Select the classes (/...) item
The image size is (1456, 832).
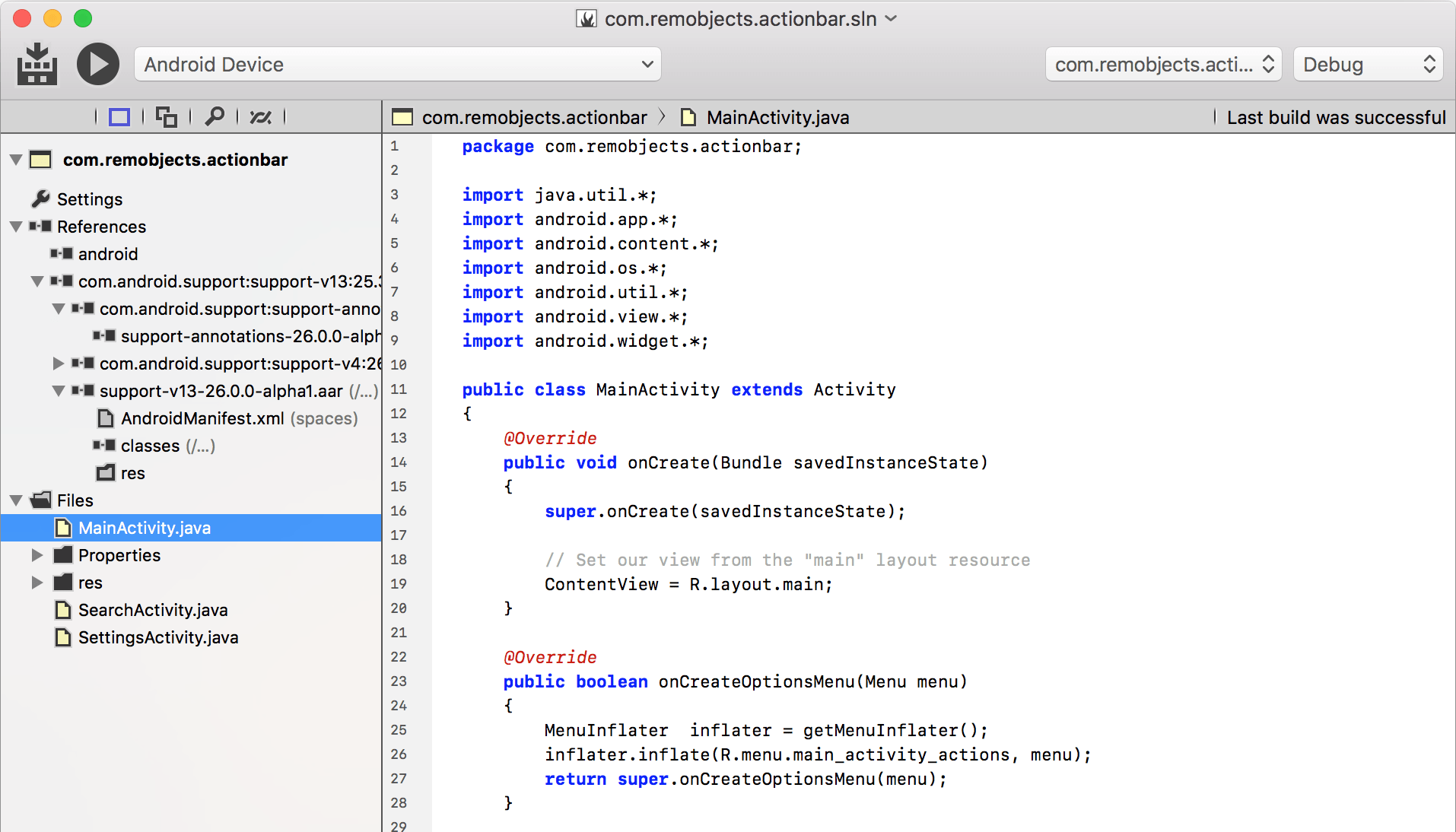click(168, 446)
